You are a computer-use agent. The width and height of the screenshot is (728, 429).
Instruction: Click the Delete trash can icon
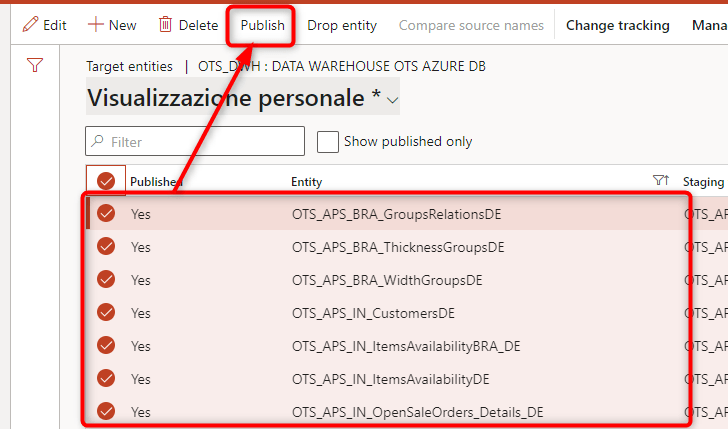(x=166, y=25)
